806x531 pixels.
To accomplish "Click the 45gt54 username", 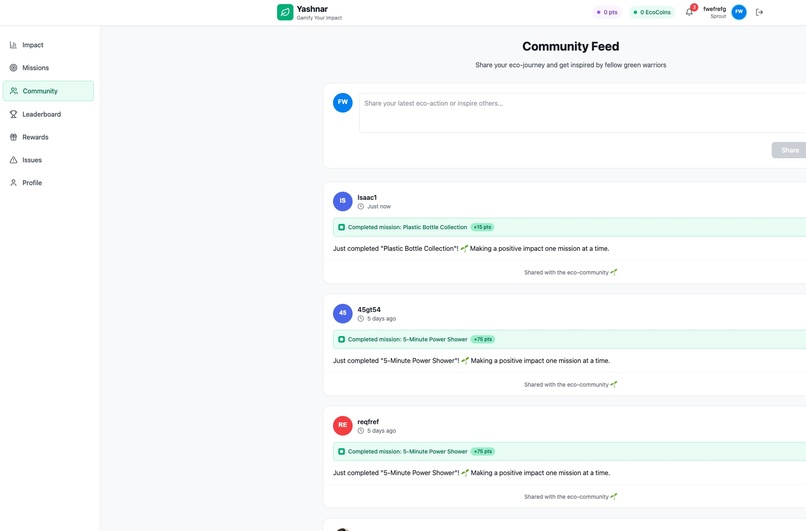I will click(x=369, y=309).
